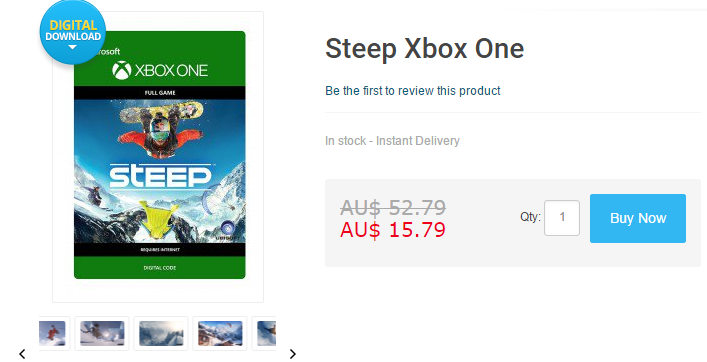Click the Ubisoft logo on the game cover
The height and width of the screenshot is (362, 707).
point(226,230)
